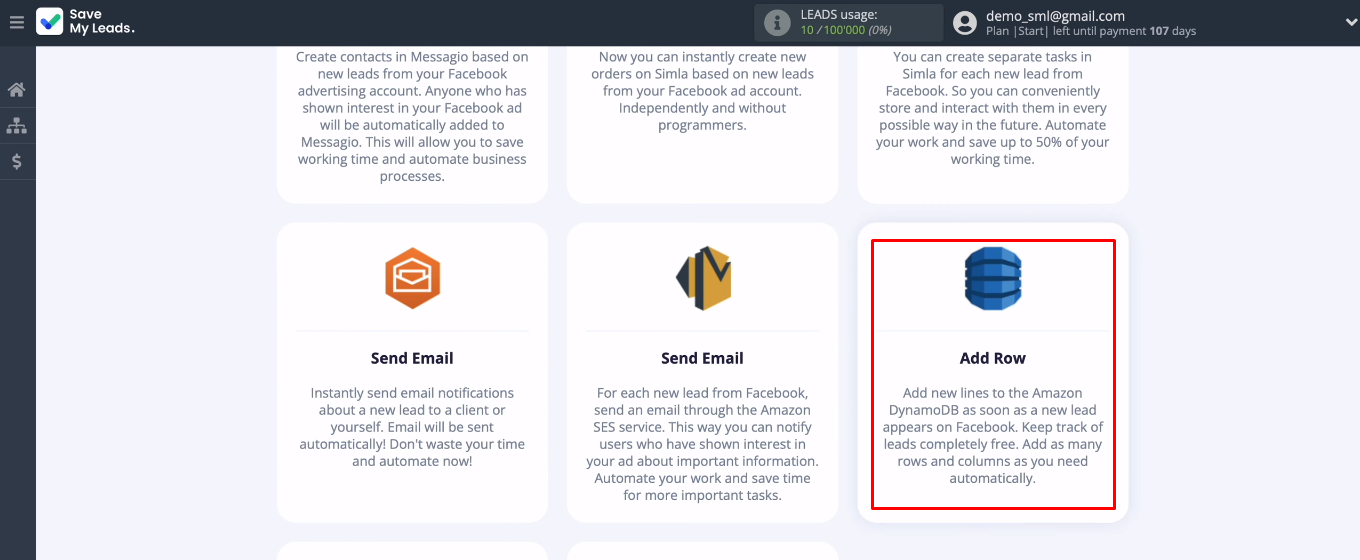Click the Save My Leads logo
1360x560 pixels.
[49, 22]
